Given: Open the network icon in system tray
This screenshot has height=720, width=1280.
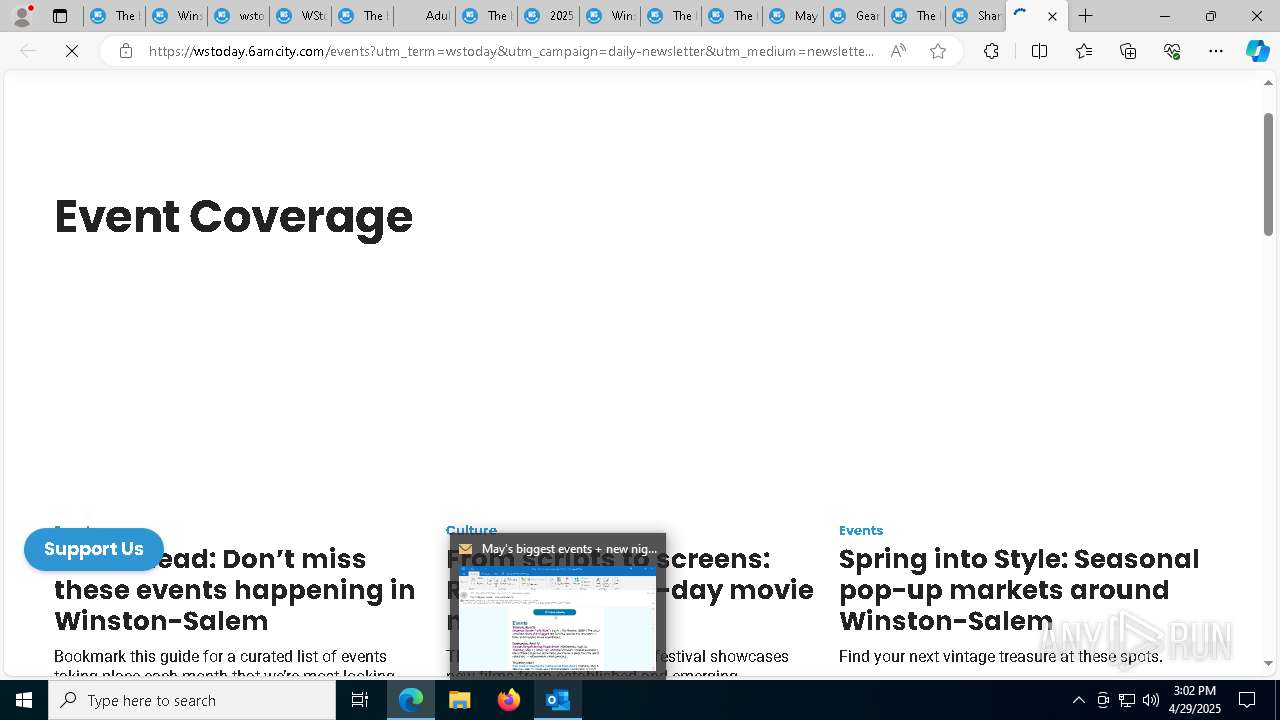Looking at the screenshot, I should tap(1127, 700).
